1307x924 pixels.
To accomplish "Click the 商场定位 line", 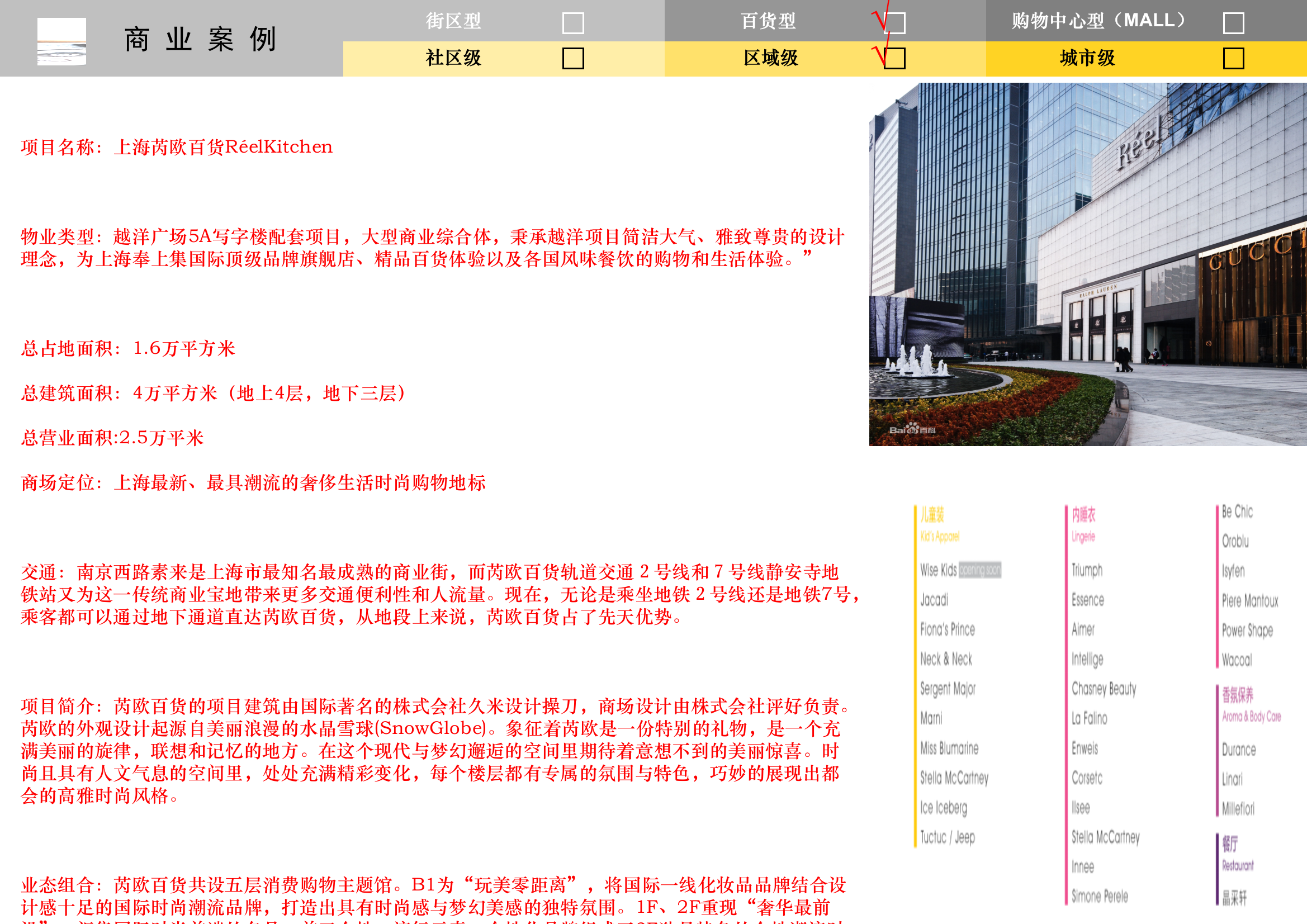I will click(253, 483).
